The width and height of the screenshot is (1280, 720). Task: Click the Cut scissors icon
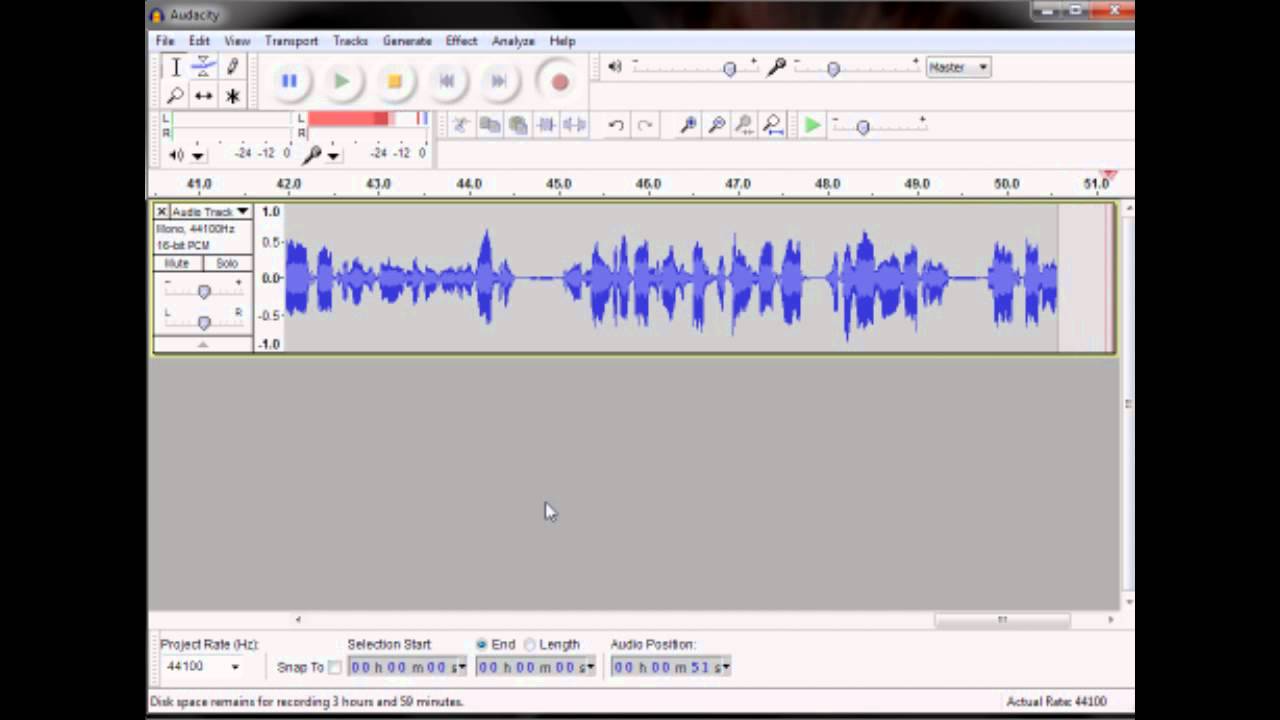[x=461, y=125]
